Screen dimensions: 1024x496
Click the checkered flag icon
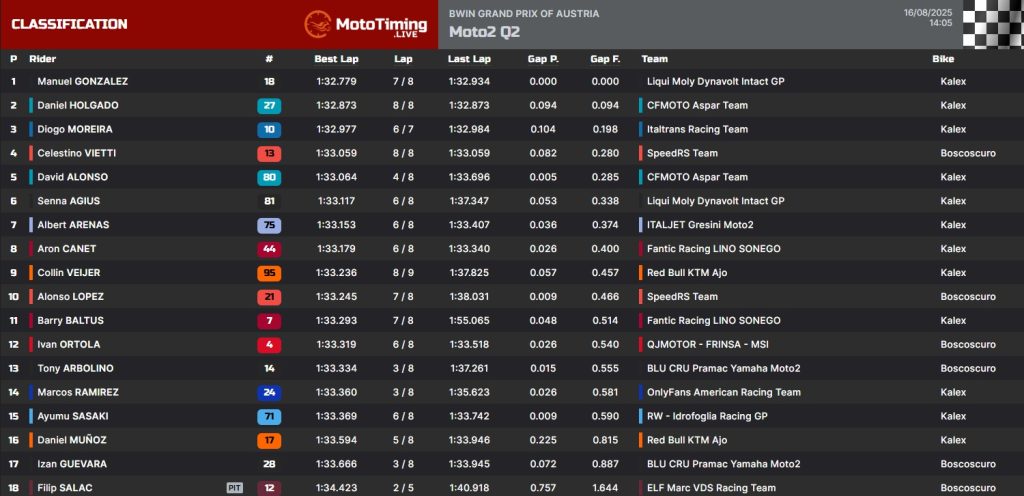(992, 24)
